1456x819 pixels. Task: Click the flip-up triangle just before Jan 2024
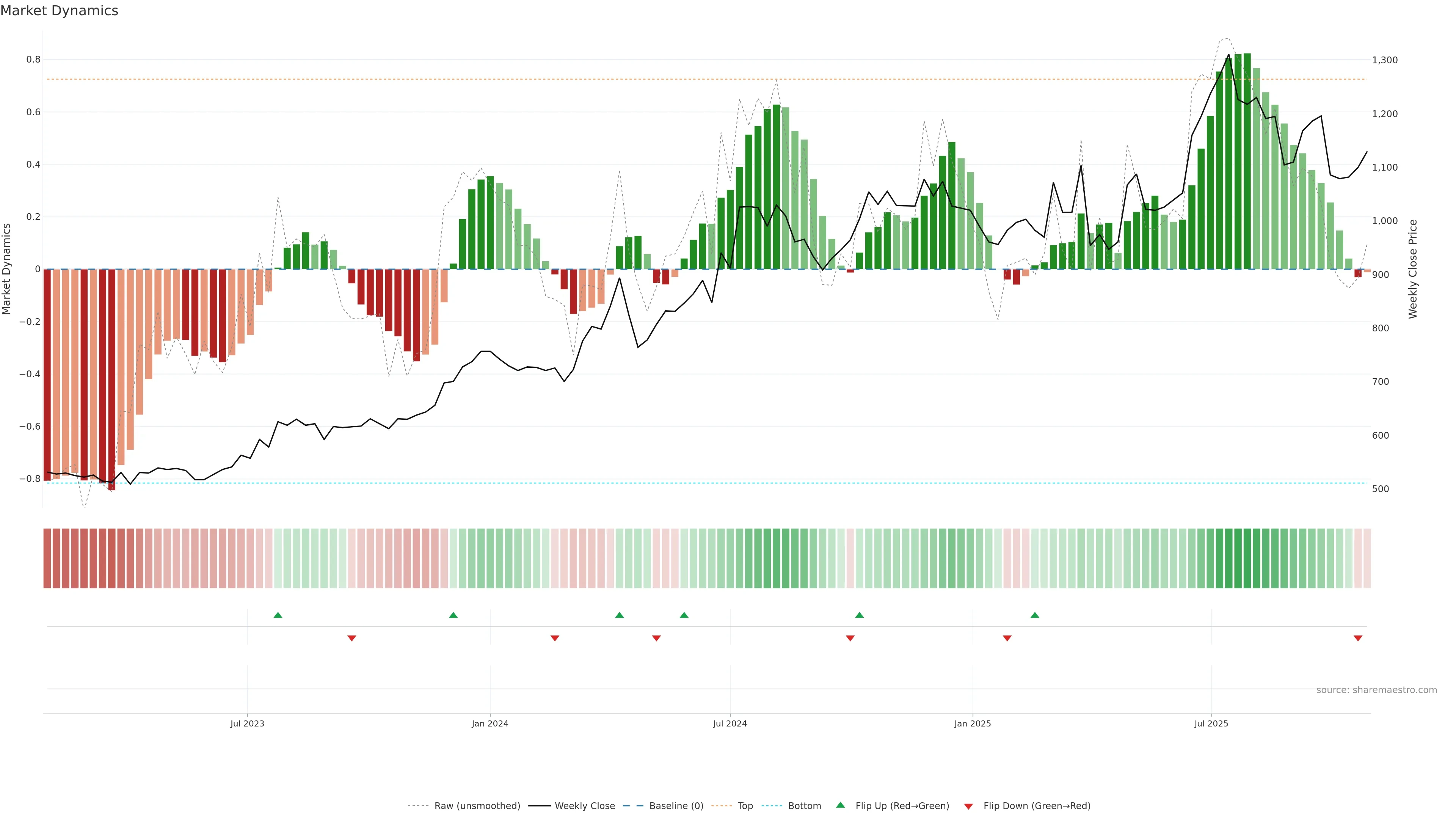(x=453, y=615)
